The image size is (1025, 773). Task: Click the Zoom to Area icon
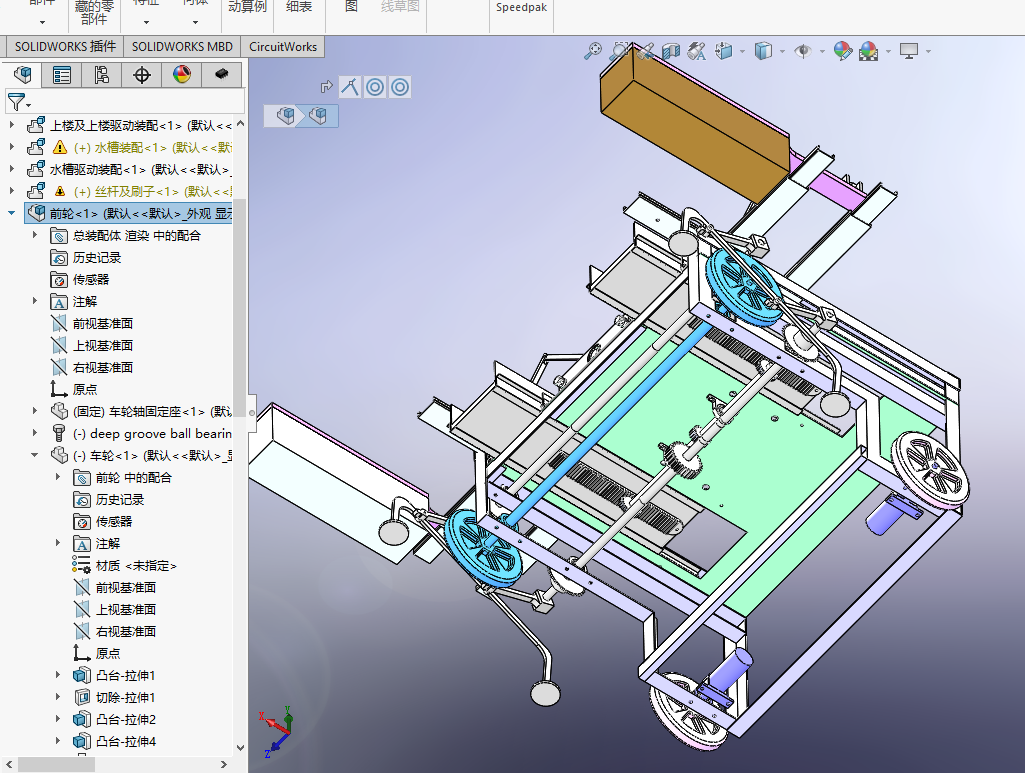[618, 51]
